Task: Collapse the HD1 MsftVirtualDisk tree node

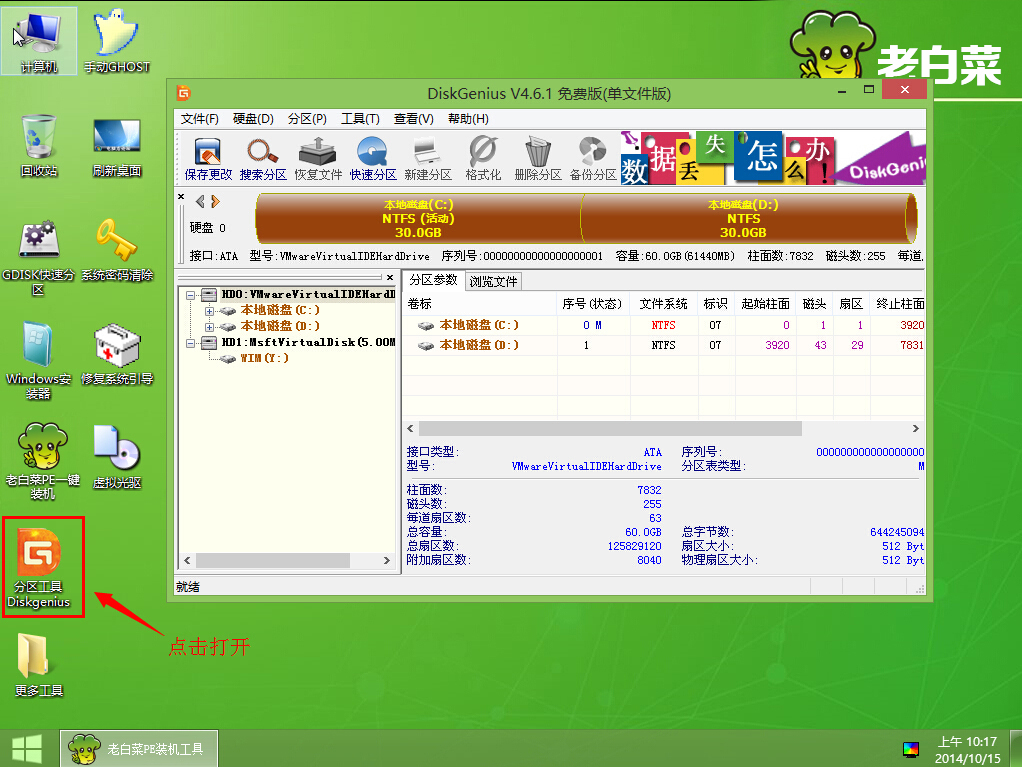Action: [x=190, y=343]
